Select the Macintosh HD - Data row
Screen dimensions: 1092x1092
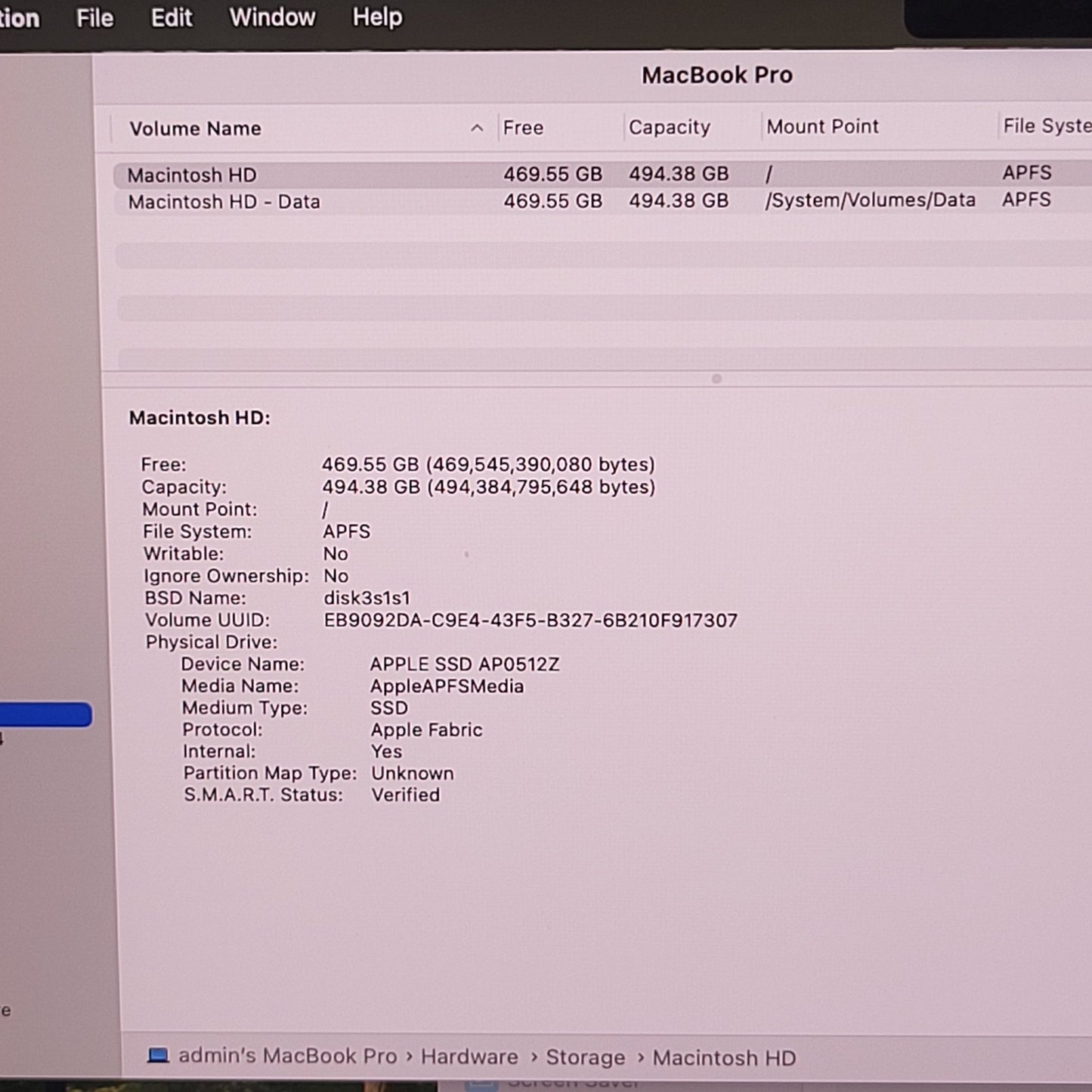224,203
